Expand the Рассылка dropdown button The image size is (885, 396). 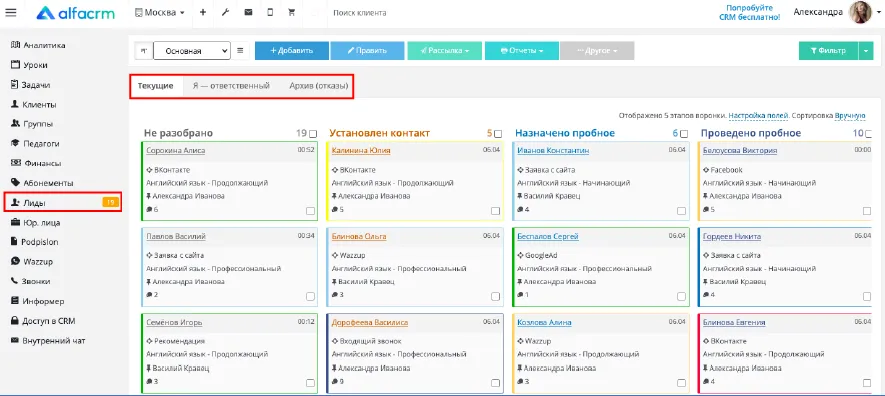click(x=445, y=51)
